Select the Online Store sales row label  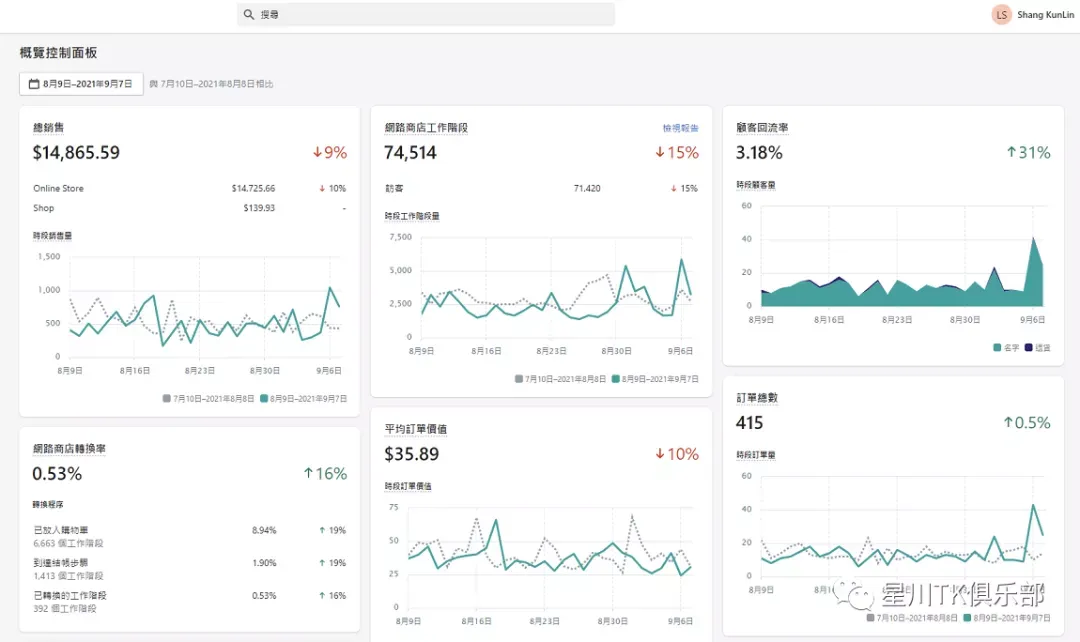pyautogui.click(x=59, y=188)
